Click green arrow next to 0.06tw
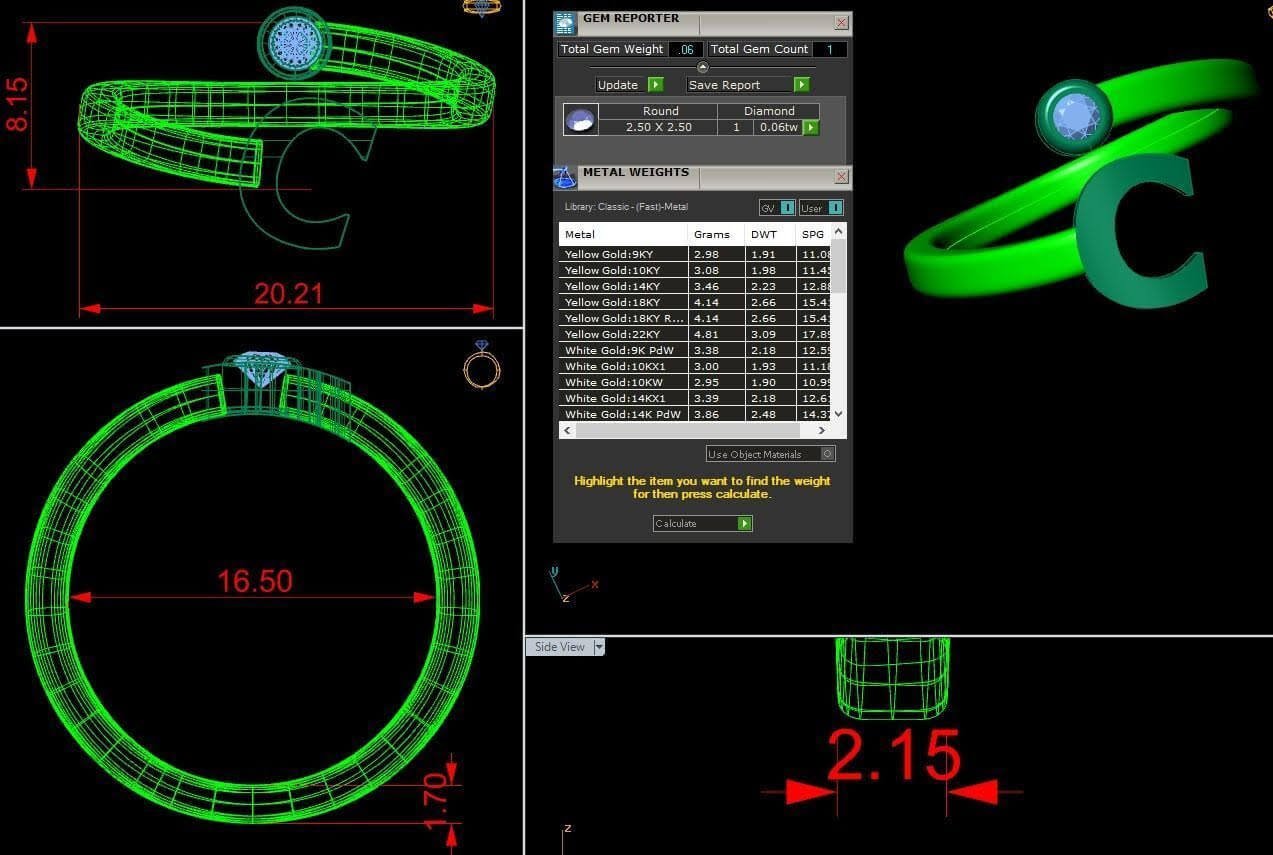Viewport: 1273px width, 855px height. [811, 127]
